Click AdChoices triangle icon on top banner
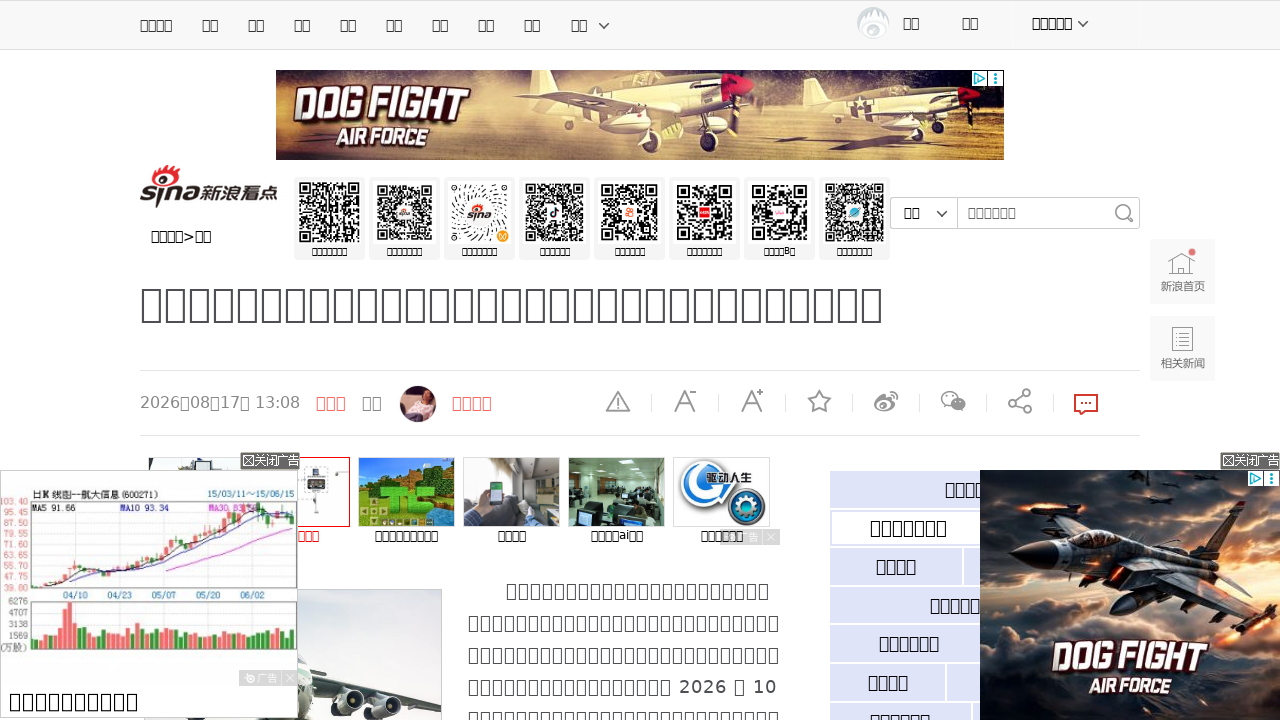The width and height of the screenshot is (1280, 720). pos(980,78)
